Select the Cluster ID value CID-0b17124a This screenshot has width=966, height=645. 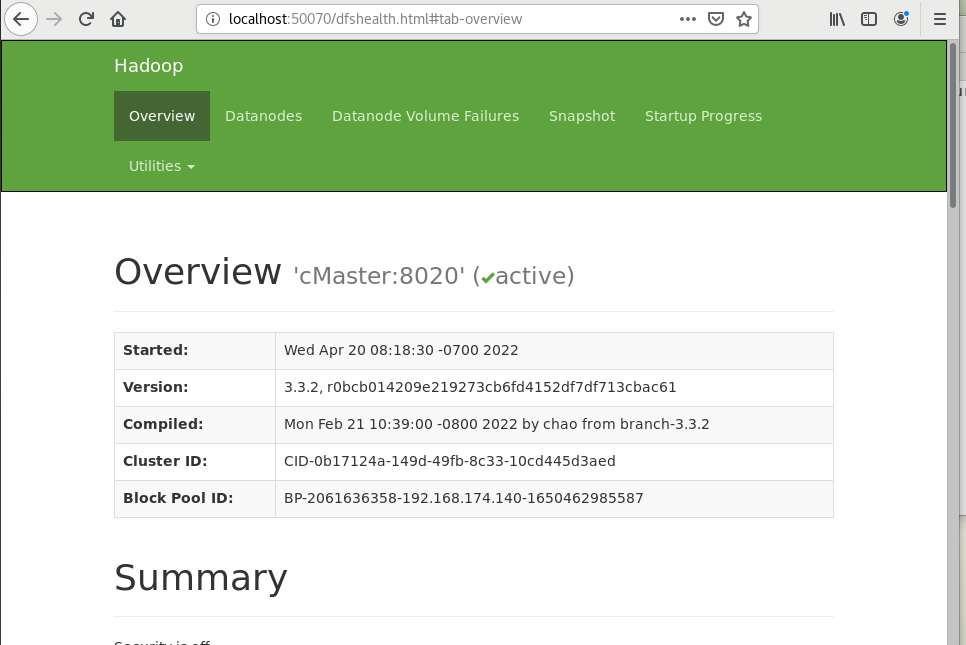450,461
